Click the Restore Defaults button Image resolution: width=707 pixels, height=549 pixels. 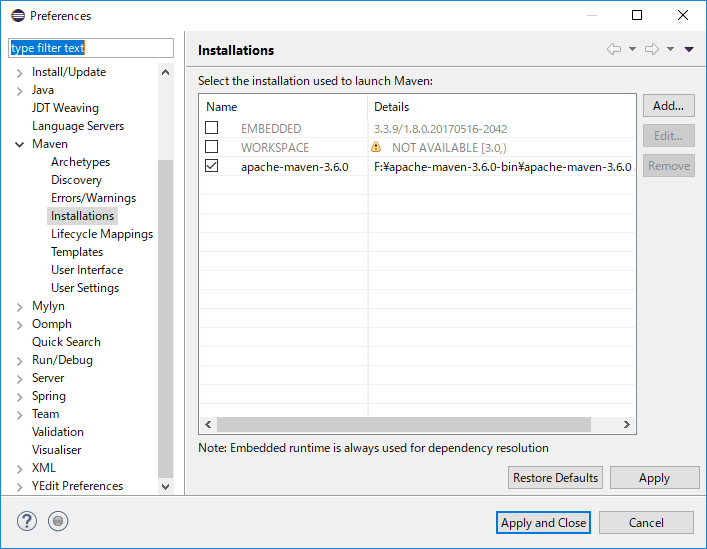tap(555, 478)
